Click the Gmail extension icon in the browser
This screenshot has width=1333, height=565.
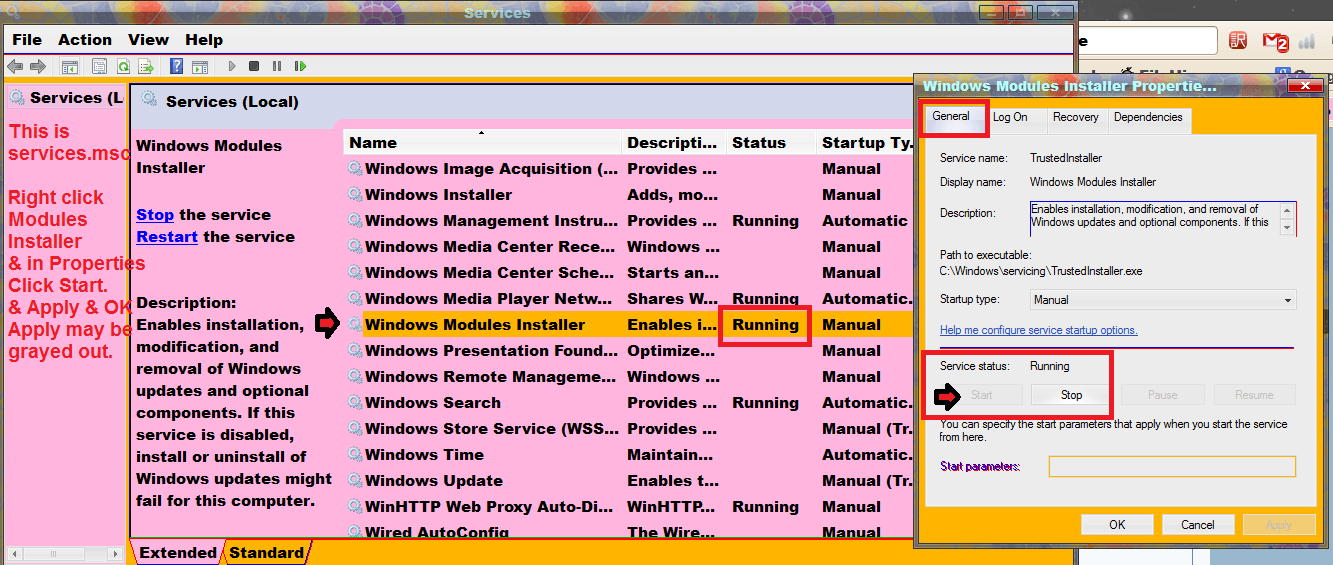coord(1275,42)
